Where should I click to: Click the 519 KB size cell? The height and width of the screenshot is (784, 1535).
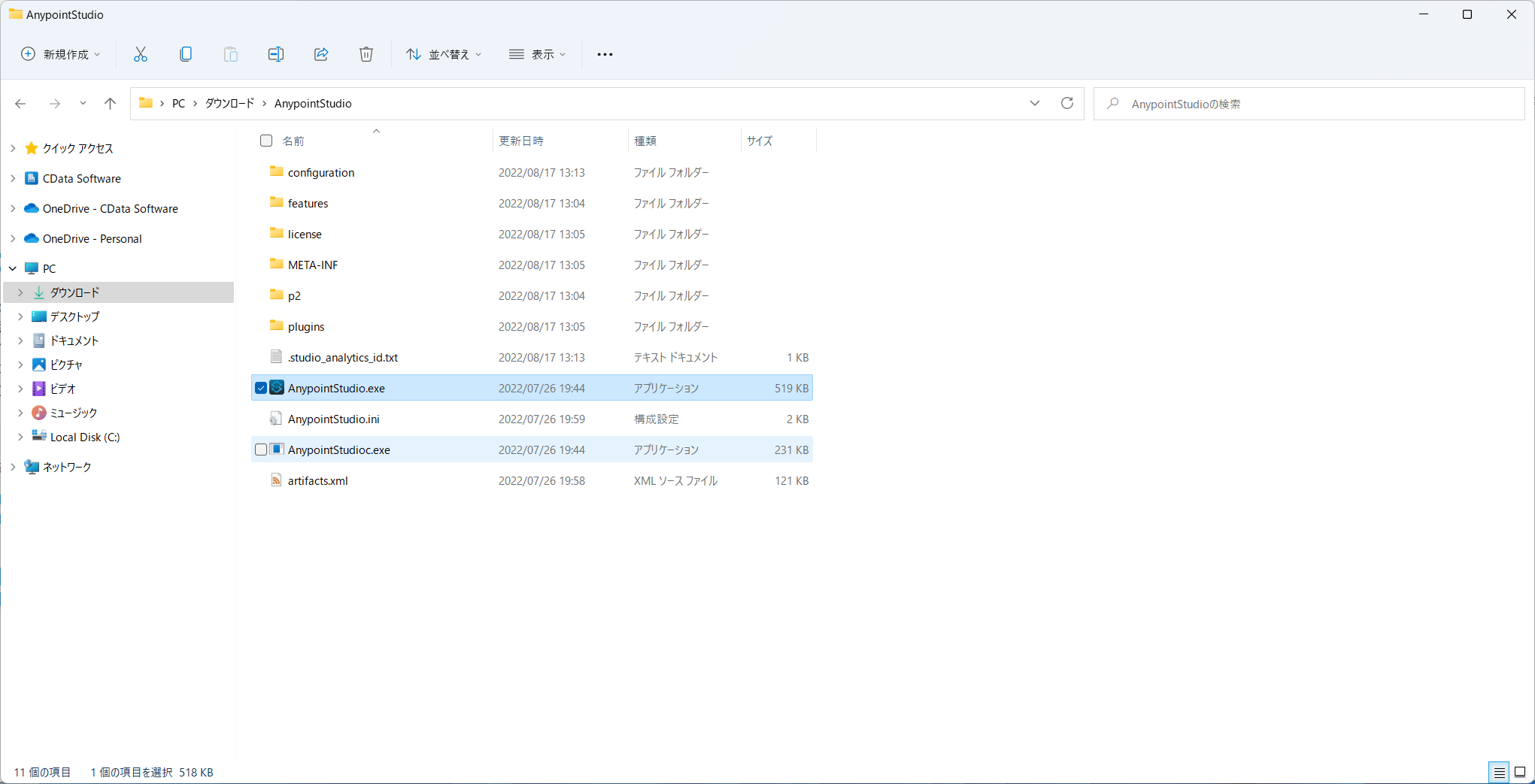pyautogui.click(x=791, y=388)
